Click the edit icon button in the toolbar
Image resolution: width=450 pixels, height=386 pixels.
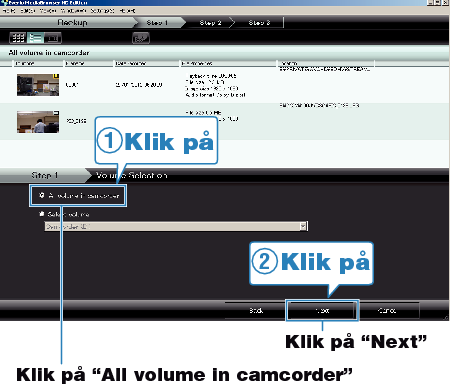pyautogui.click(x=141, y=38)
